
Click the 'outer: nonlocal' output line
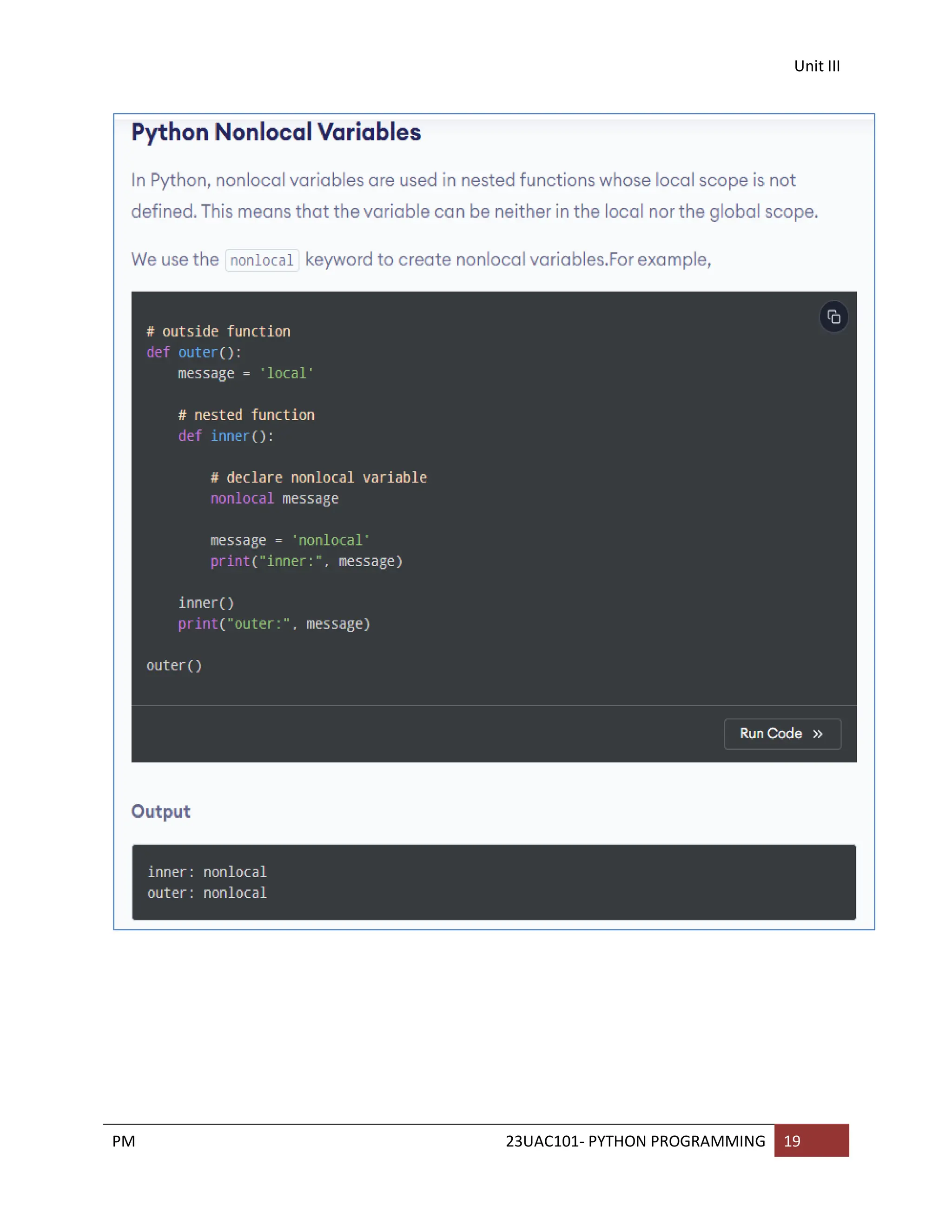coord(207,893)
